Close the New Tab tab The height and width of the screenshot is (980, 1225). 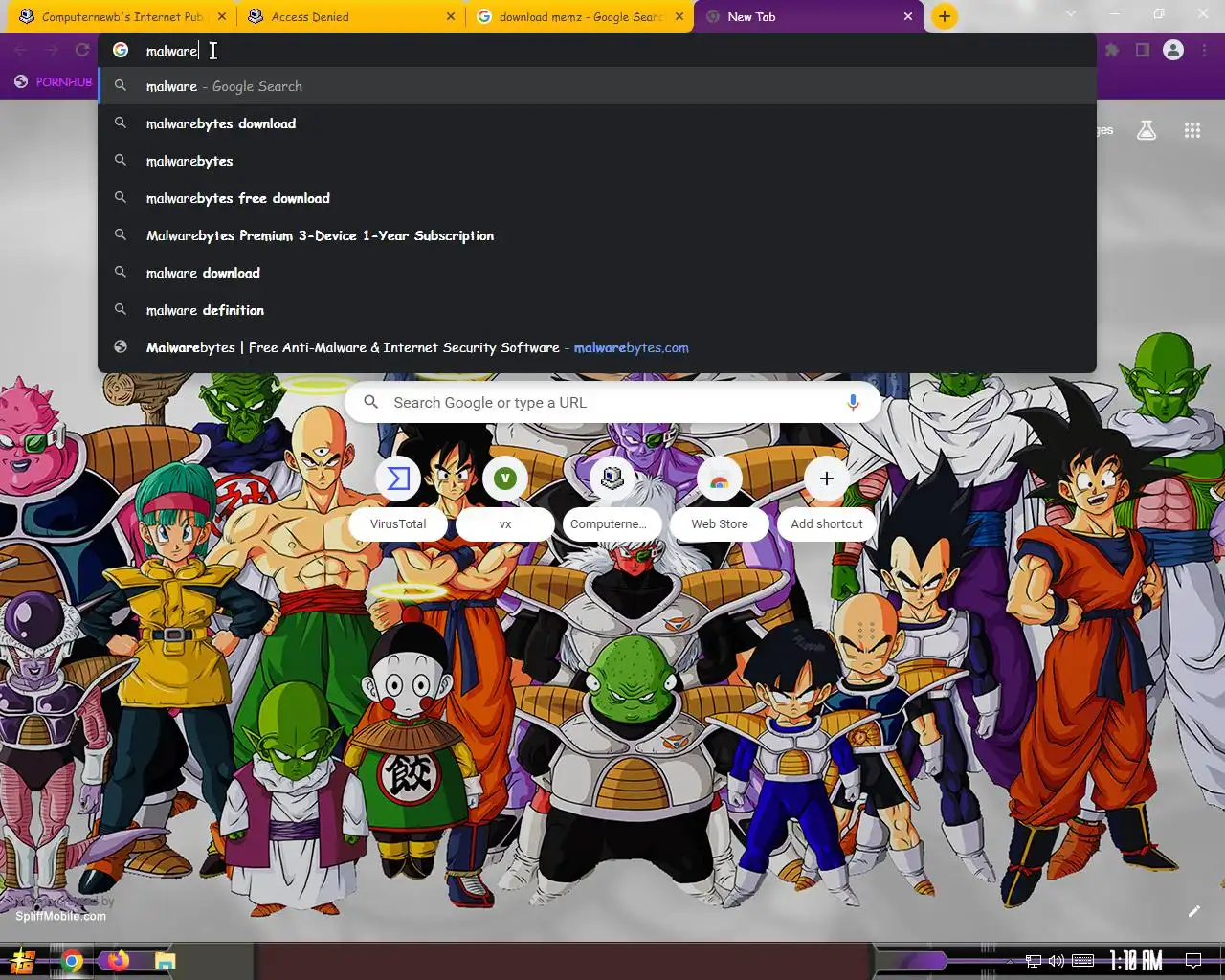coord(908,16)
